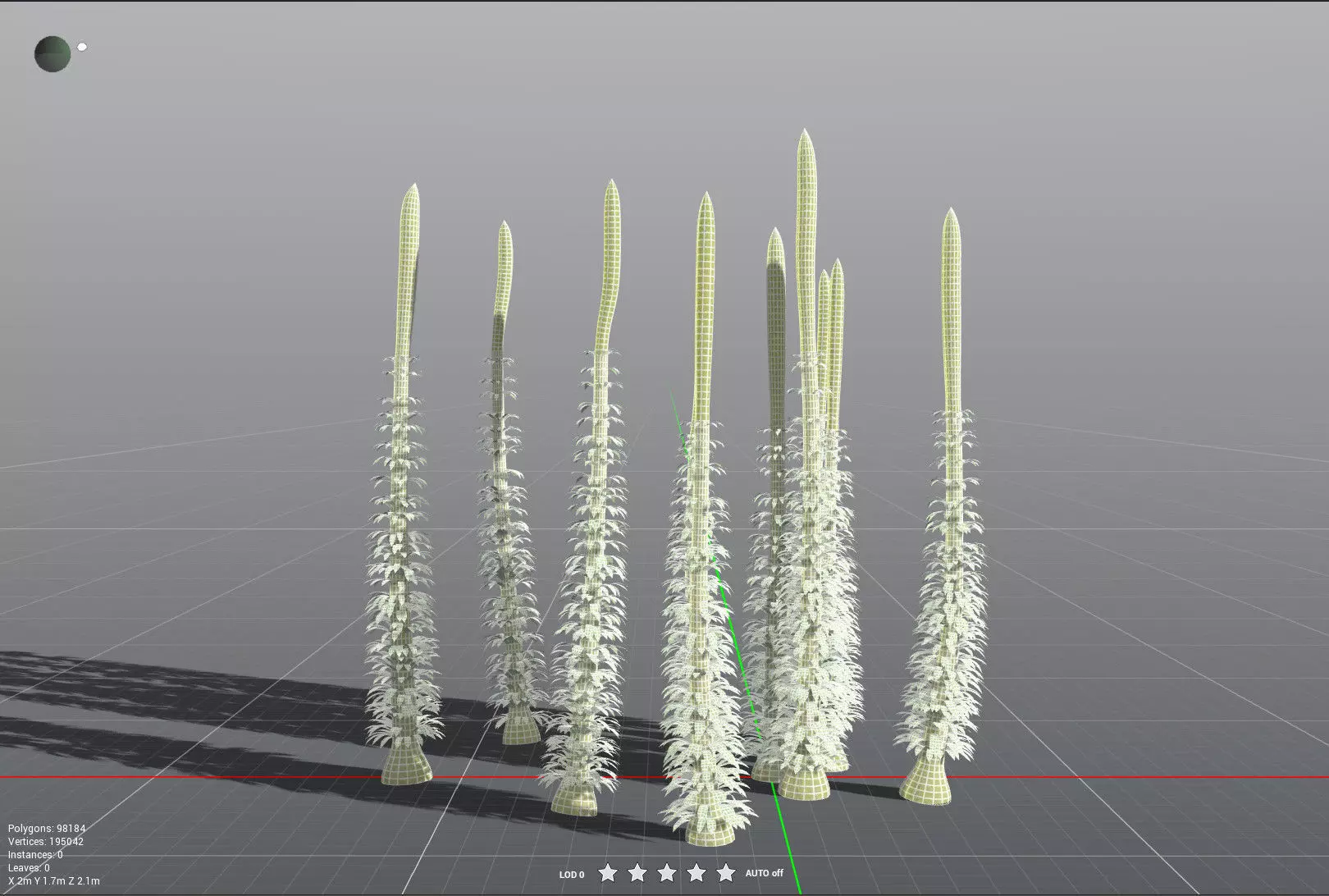Click the Instances: 0 readout
Image resolution: width=1329 pixels, height=896 pixels.
[35, 855]
